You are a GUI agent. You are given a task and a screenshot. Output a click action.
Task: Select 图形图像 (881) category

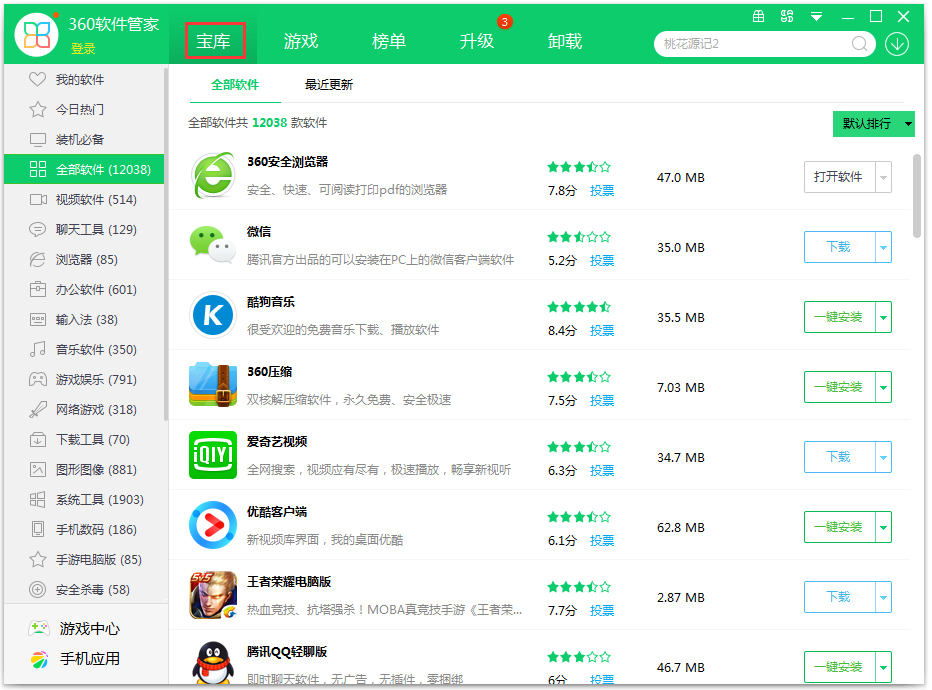[x=84, y=470]
